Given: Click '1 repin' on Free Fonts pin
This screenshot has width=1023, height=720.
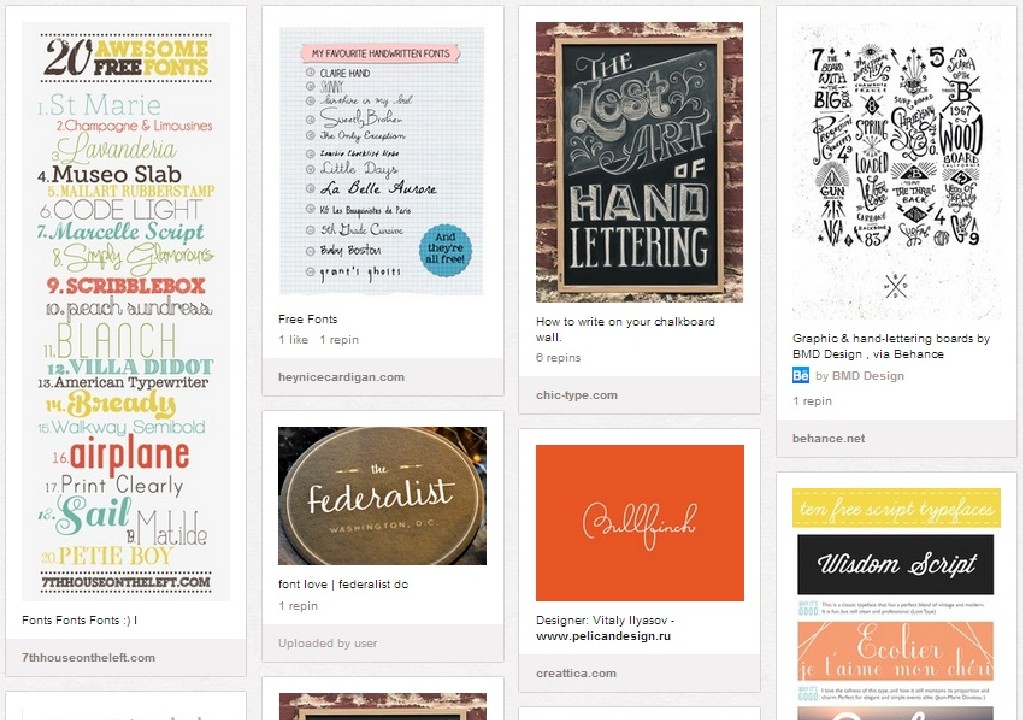Looking at the screenshot, I should point(339,340).
